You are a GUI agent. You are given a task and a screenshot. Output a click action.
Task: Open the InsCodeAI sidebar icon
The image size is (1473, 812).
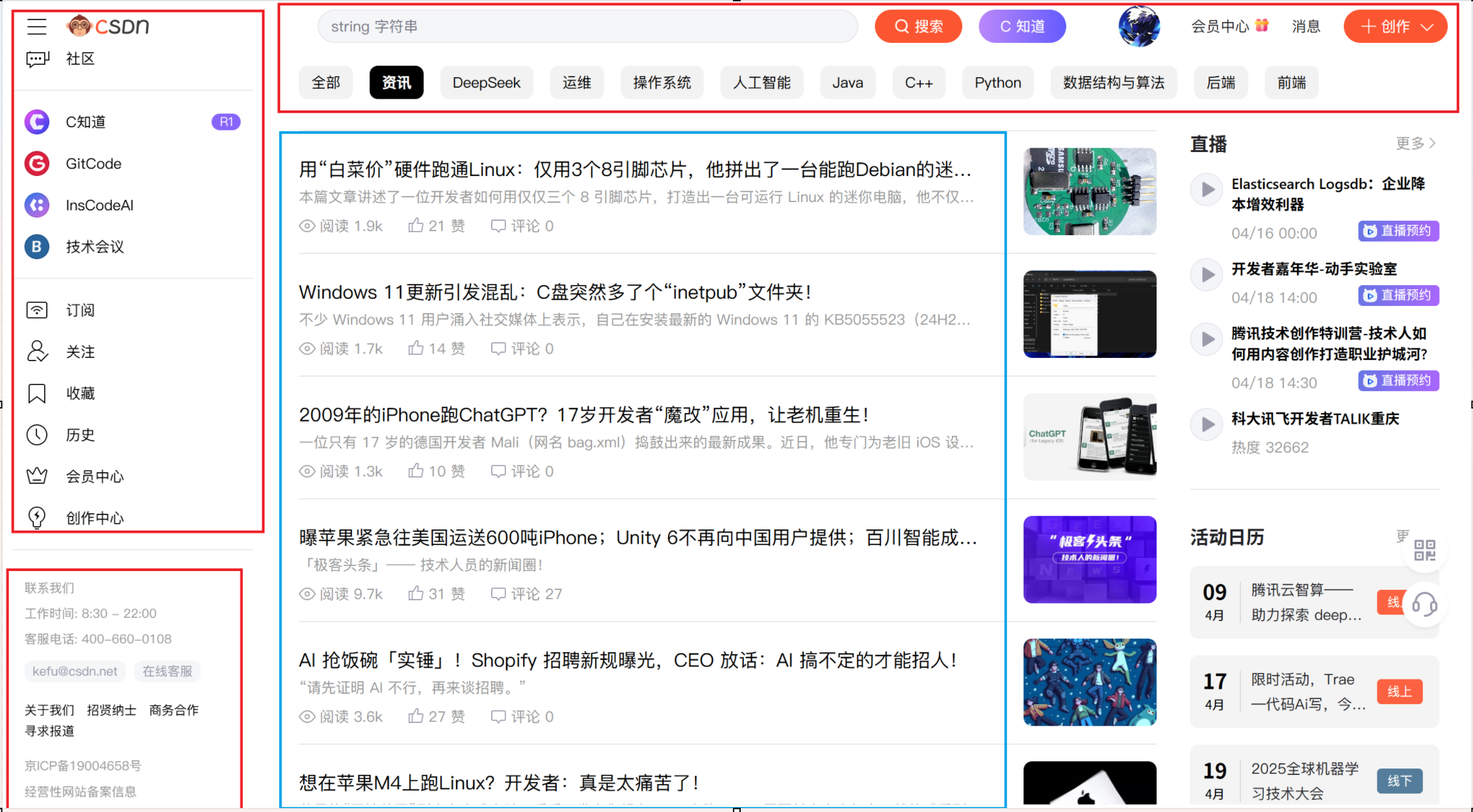point(37,205)
